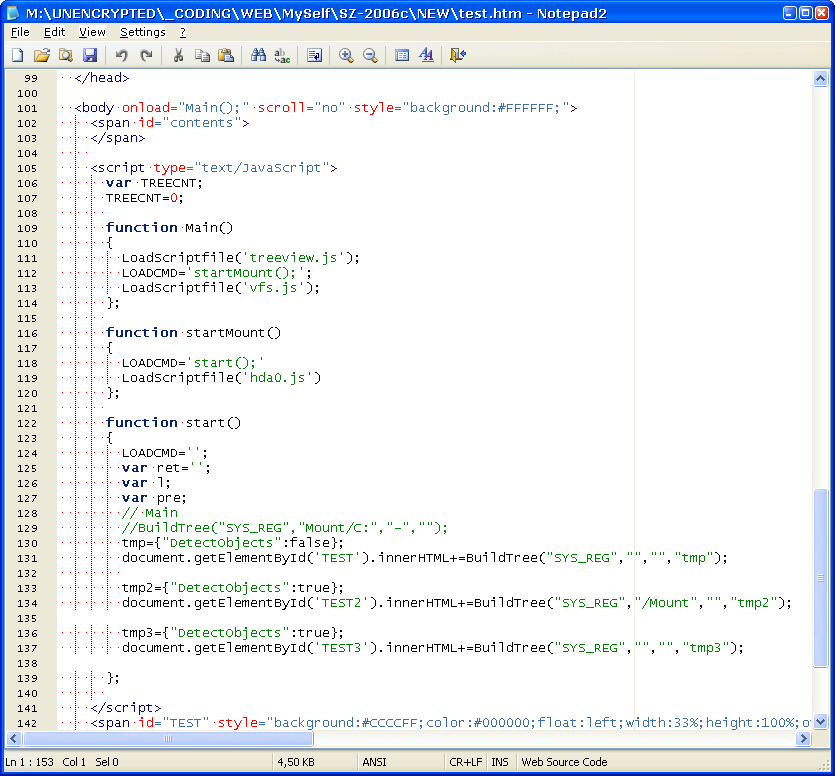Click the '</script>' tag on line 141
Image resolution: width=835 pixels, height=776 pixels.
point(126,708)
